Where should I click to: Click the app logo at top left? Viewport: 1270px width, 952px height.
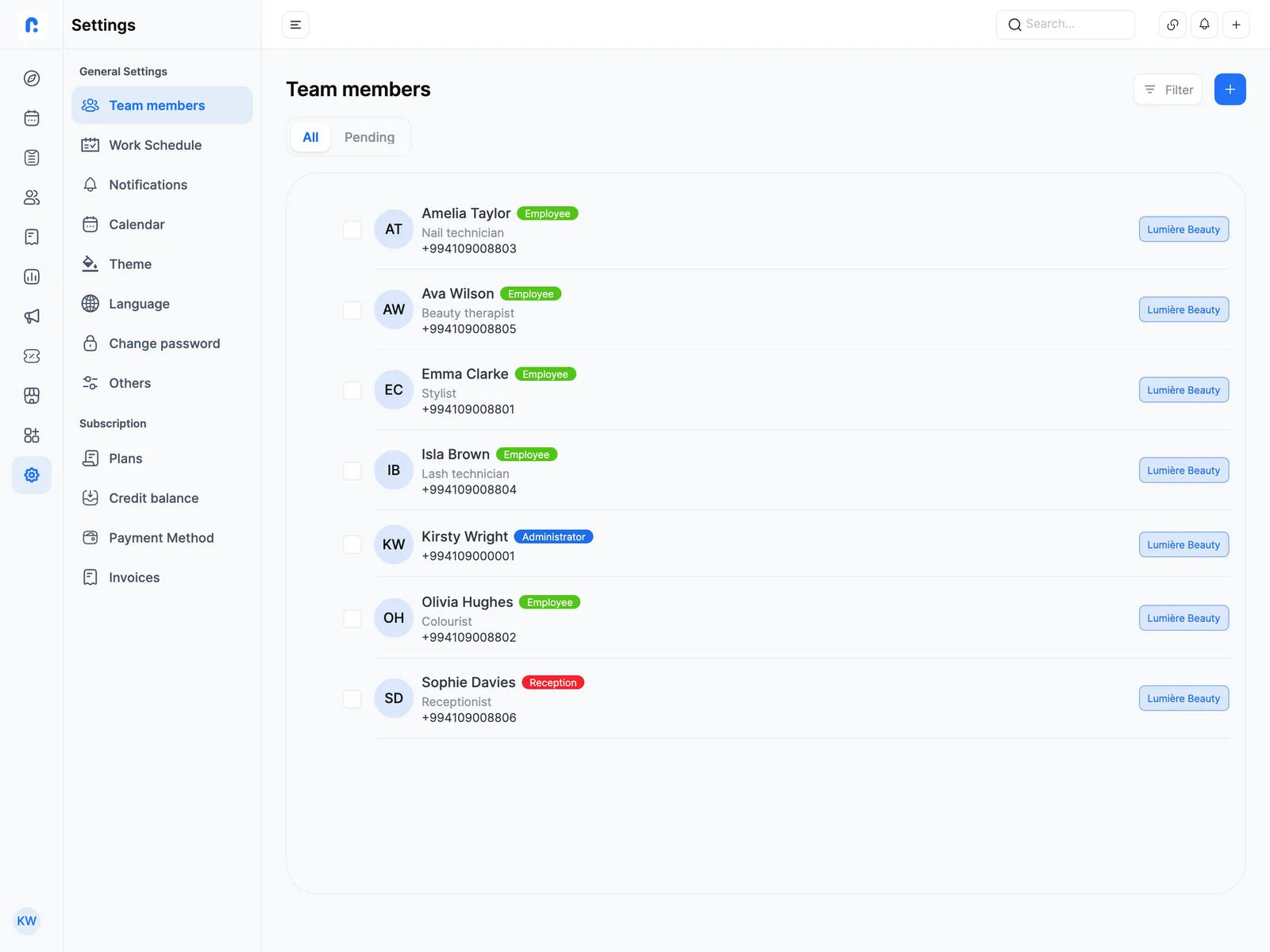coord(32,25)
